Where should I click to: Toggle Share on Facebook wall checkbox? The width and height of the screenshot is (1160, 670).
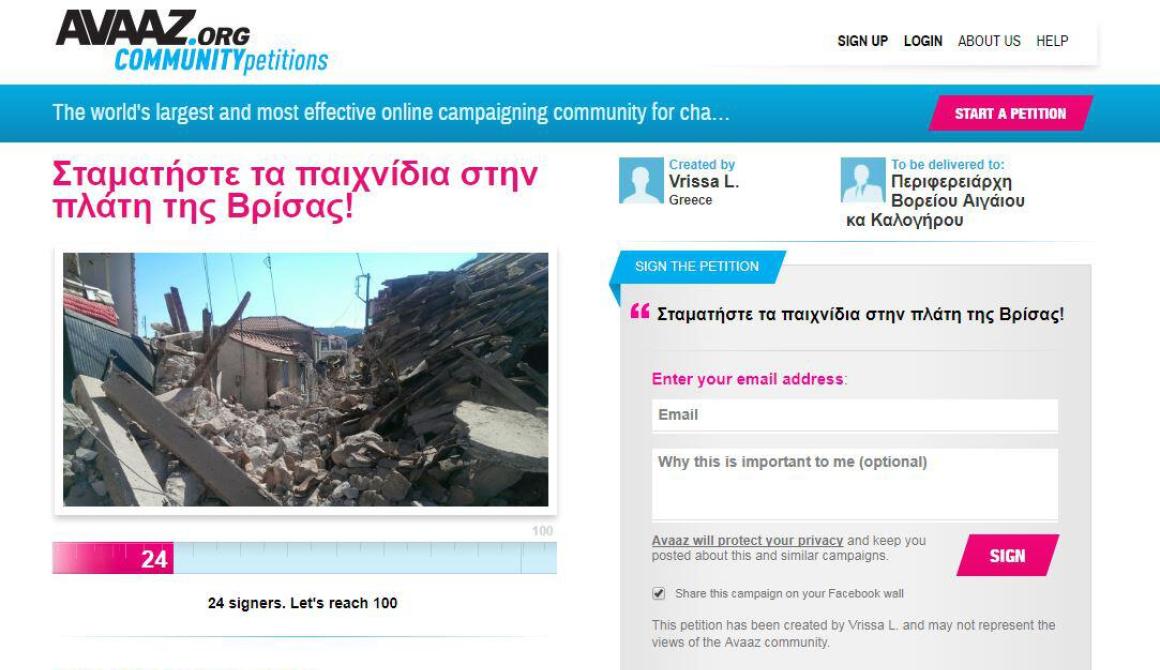(x=658, y=593)
